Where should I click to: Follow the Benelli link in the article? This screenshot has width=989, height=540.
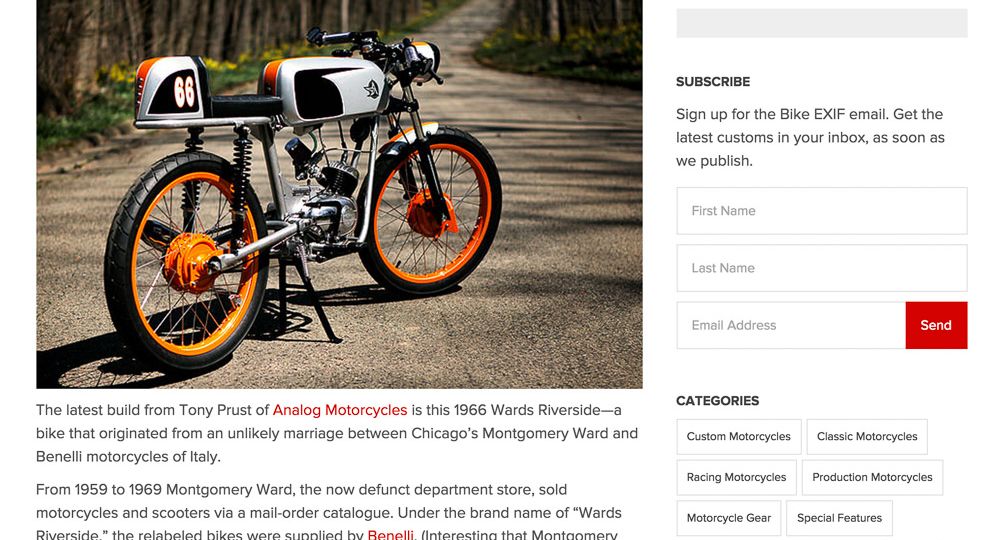pyautogui.click(x=390, y=535)
